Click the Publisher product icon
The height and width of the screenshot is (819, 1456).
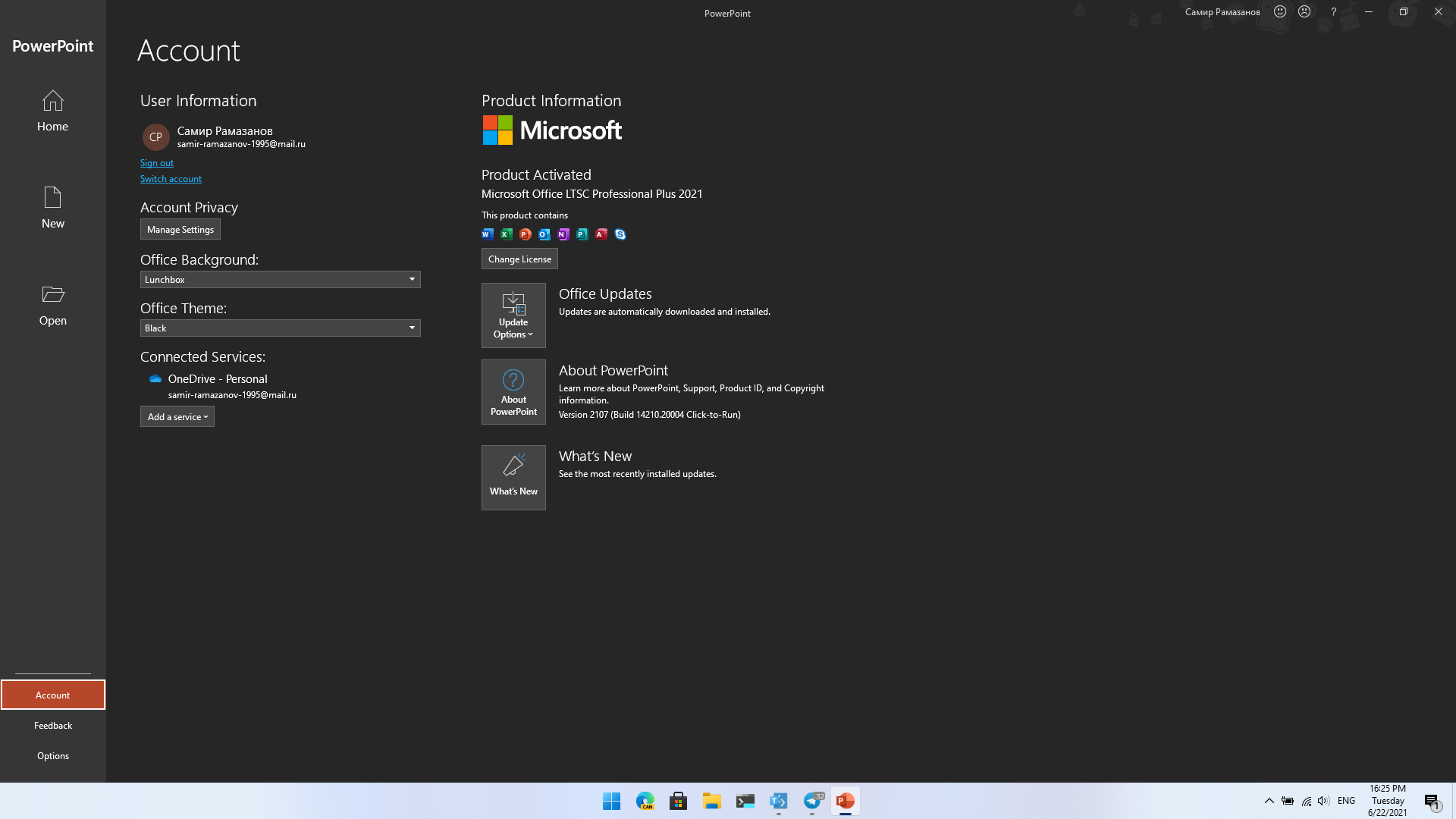[582, 234]
